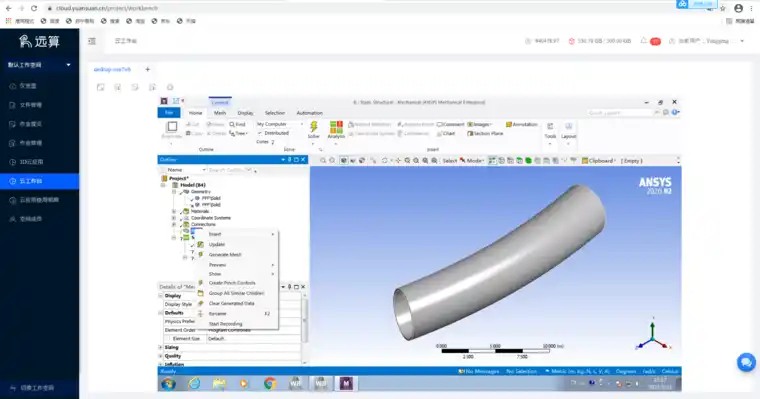This screenshot has width=760, height=399.
Task: Open the Mechanical 'M' taskbar icon
Action: point(346,383)
